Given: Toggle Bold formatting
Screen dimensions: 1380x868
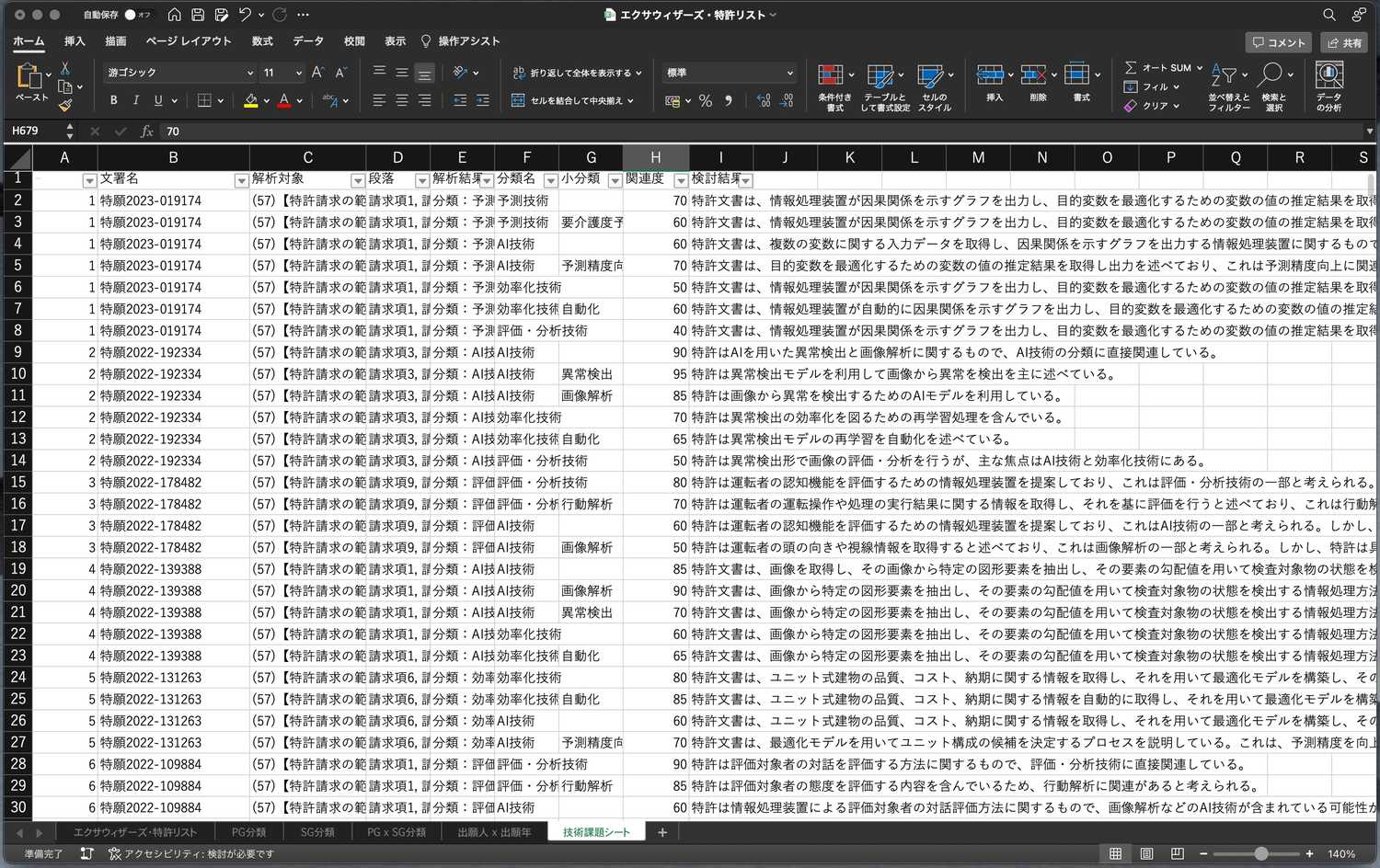Looking at the screenshot, I should (x=114, y=100).
